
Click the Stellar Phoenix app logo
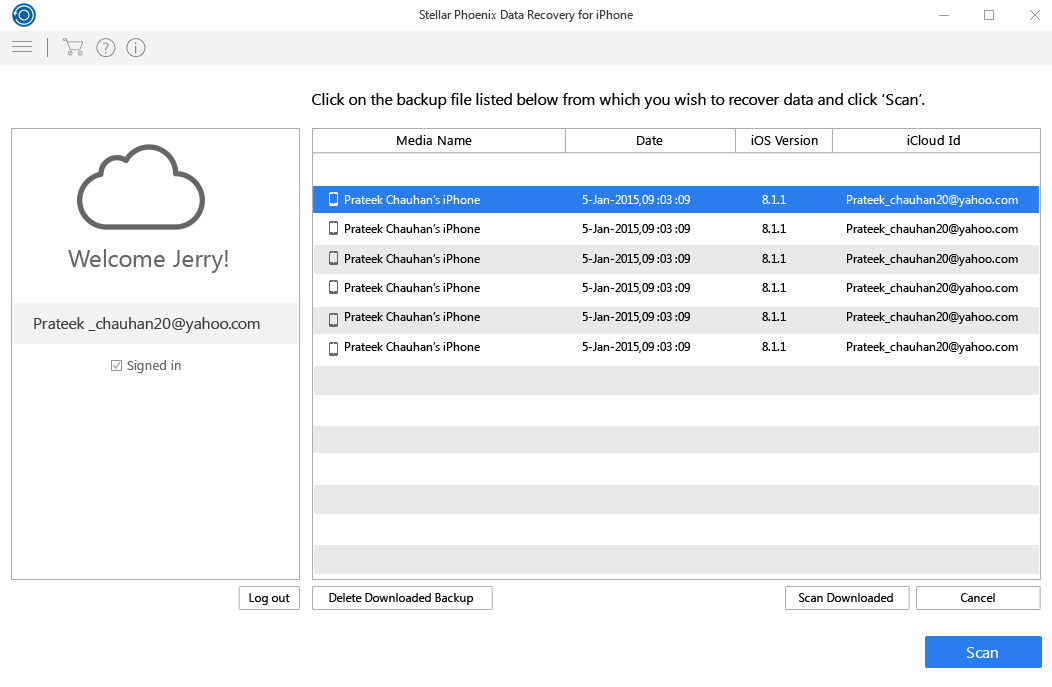[x=24, y=15]
